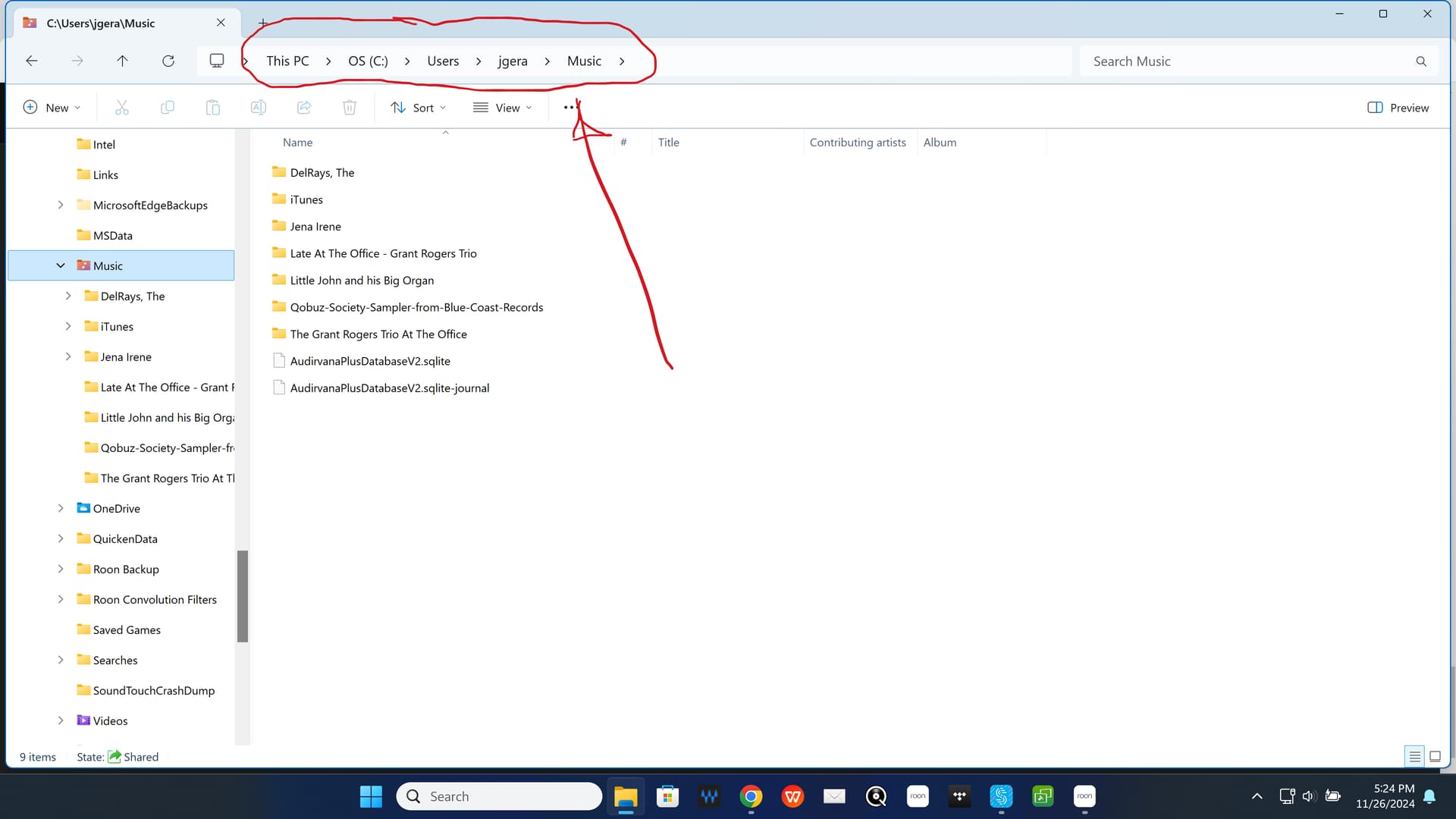Sort by the Title column header
The image size is (1456, 819).
pyautogui.click(x=668, y=143)
